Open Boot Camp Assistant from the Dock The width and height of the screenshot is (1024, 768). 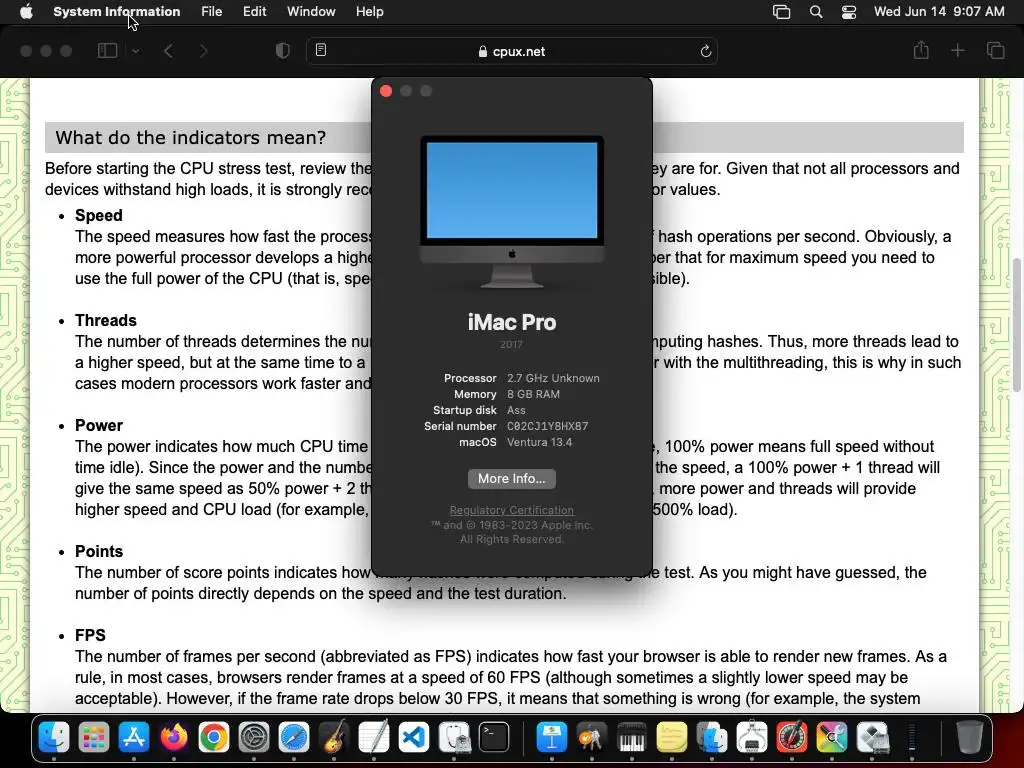(x=872, y=738)
